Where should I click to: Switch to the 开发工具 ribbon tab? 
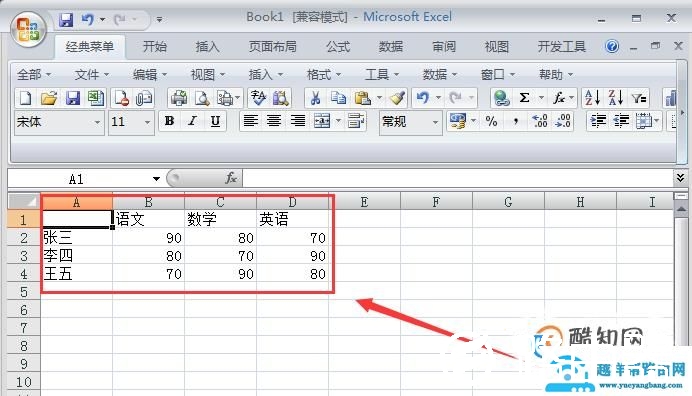(561, 46)
